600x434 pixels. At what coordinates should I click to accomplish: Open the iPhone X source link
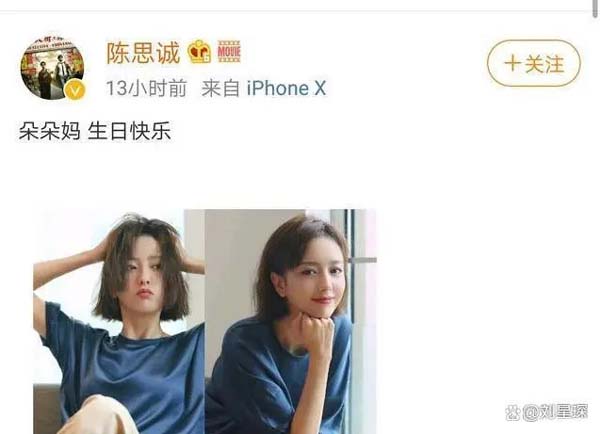coord(286,88)
